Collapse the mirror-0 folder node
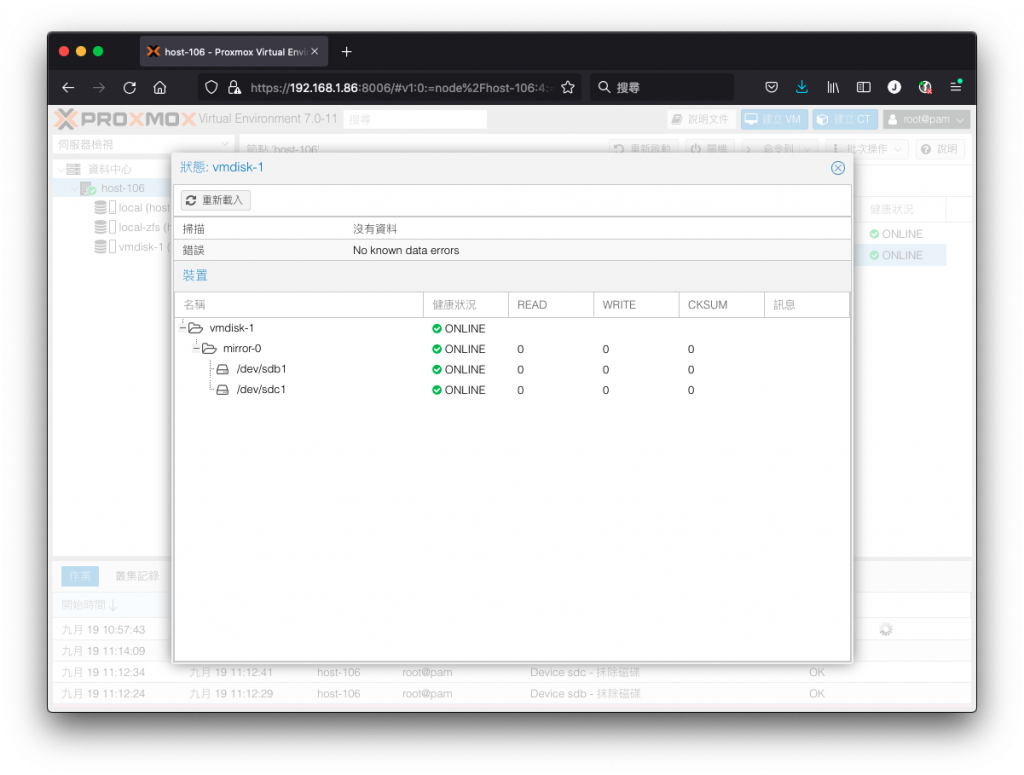 click(x=196, y=348)
